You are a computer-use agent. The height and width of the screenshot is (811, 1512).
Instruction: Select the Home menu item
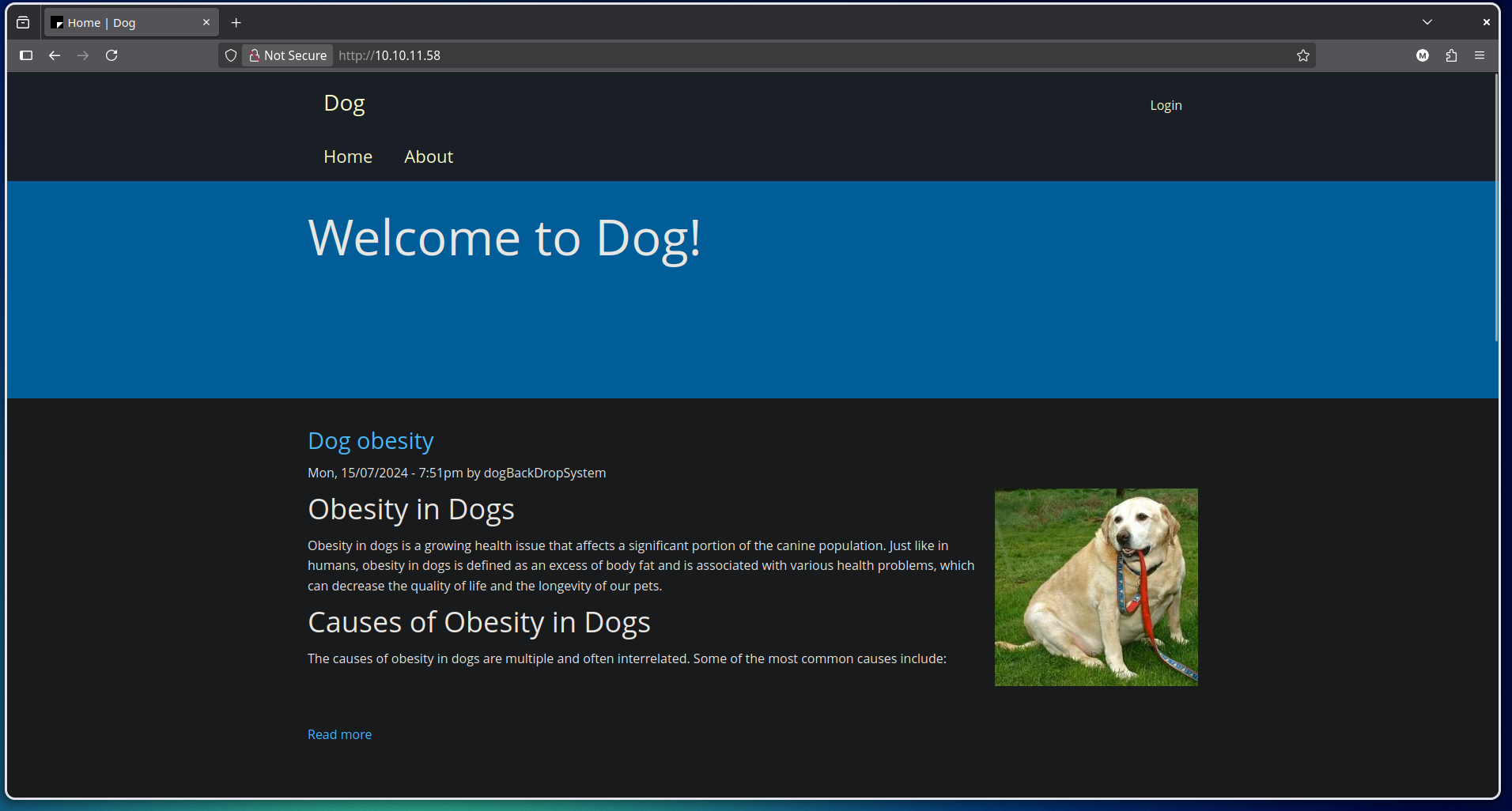(x=348, y=157)
